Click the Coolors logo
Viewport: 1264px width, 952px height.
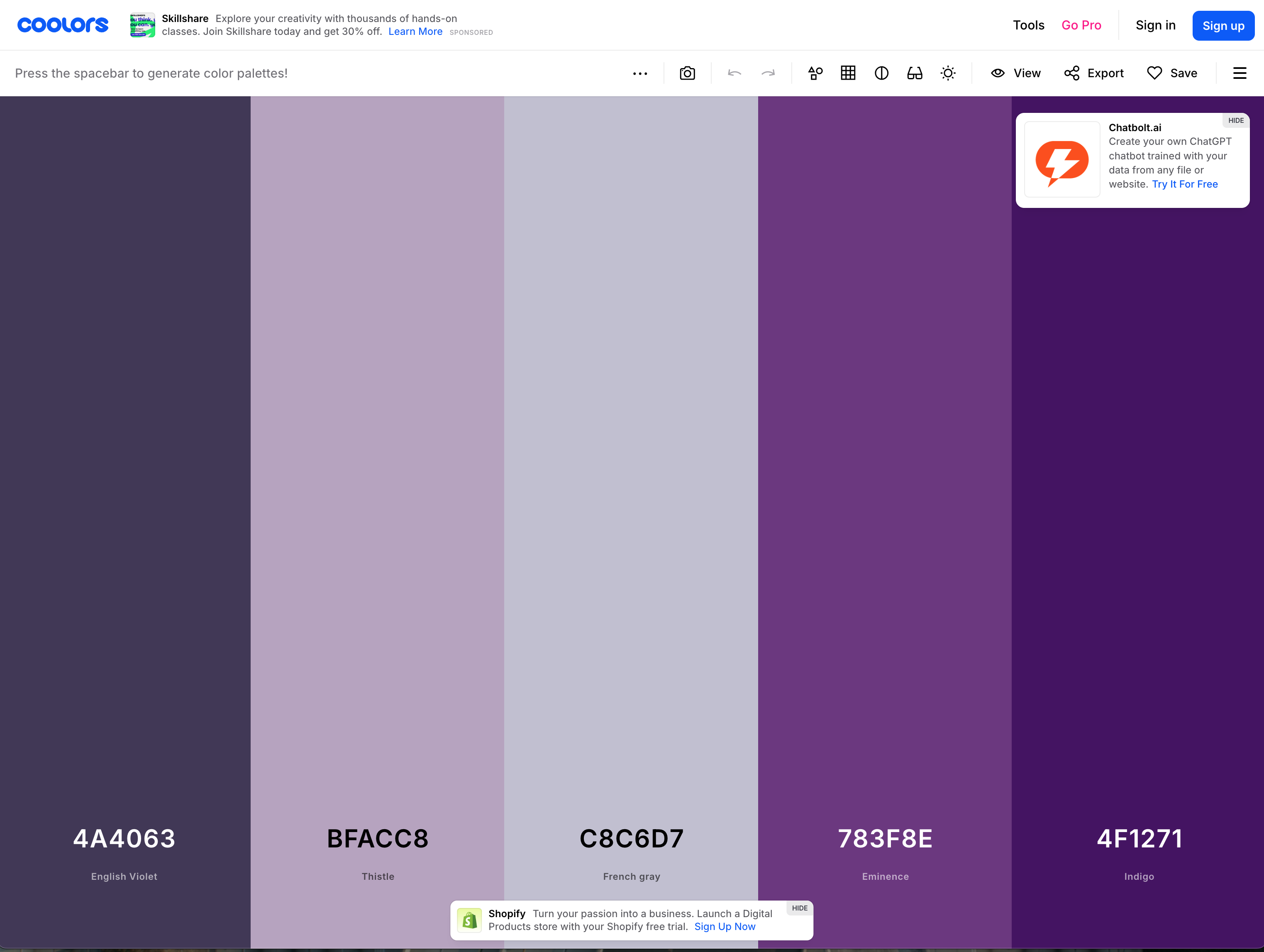(x=63, y=25)
